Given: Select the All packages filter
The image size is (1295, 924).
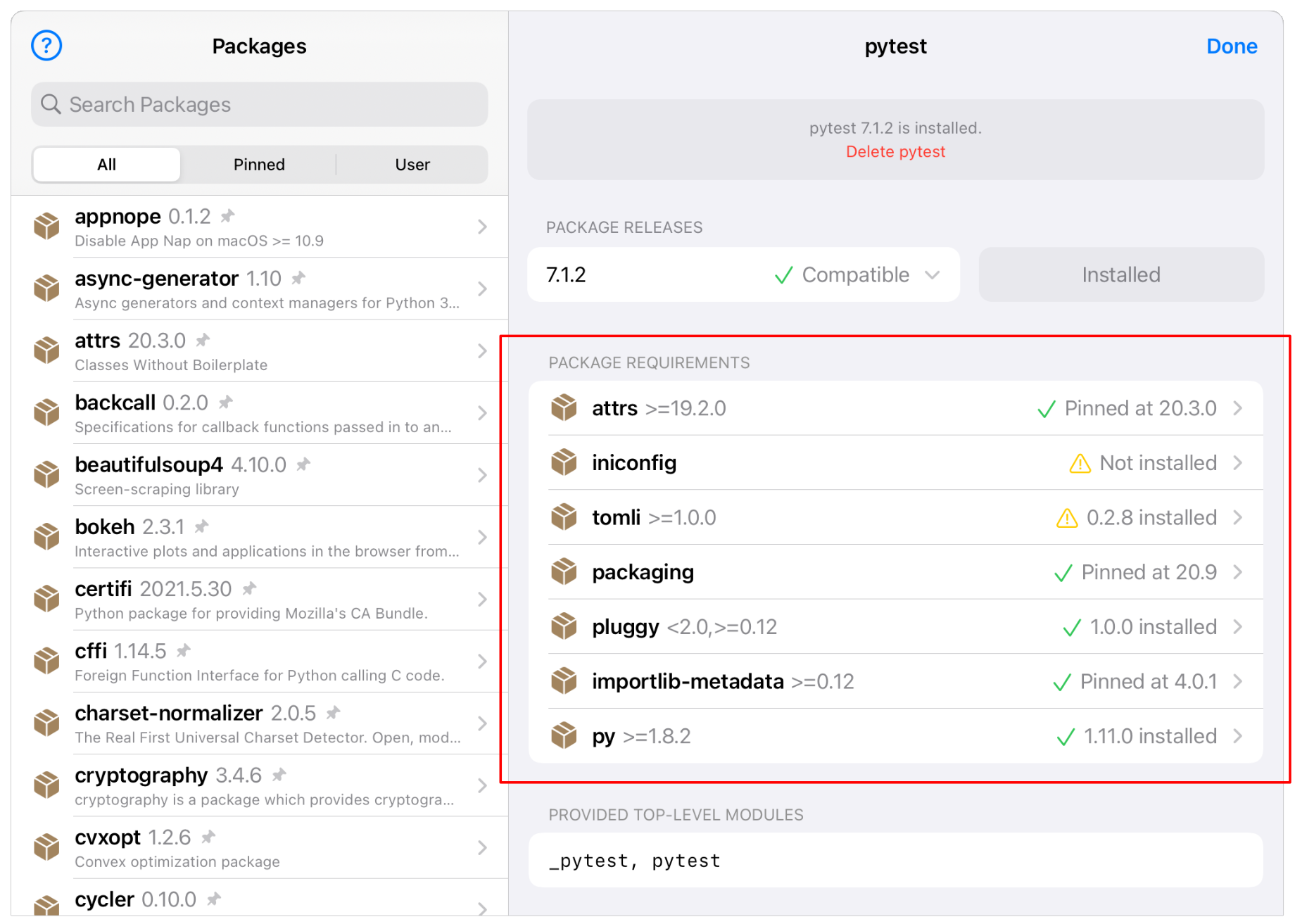Looking at the screenshot, I should pyautogui.click(x=107, y=165).
